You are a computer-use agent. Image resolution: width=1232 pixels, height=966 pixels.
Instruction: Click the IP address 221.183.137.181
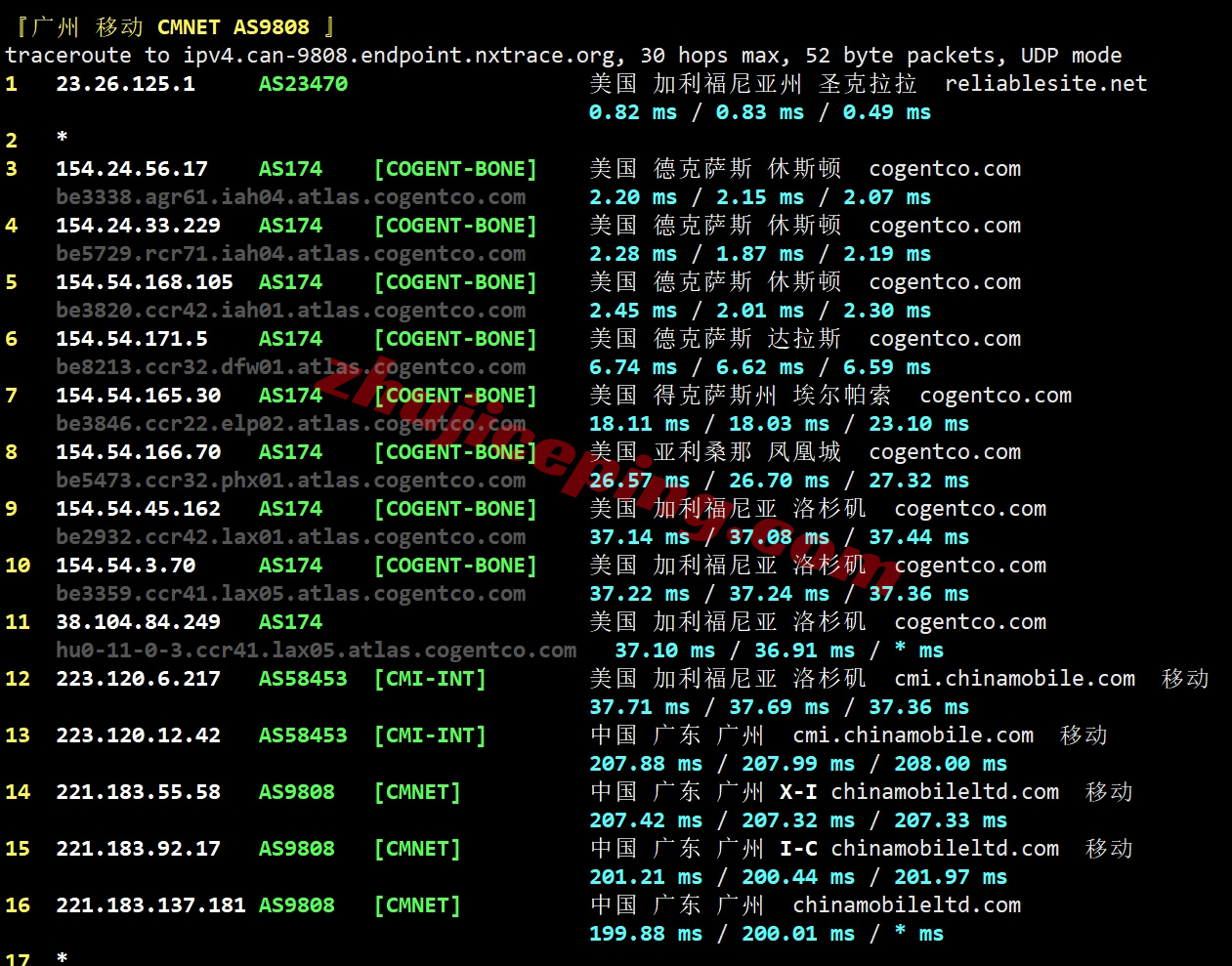click(x=150, y=905)
